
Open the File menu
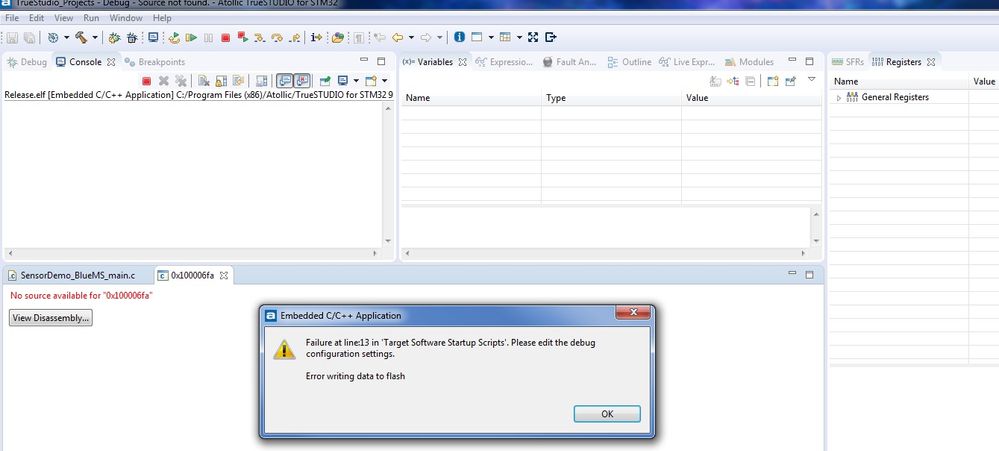pos(12,18)
